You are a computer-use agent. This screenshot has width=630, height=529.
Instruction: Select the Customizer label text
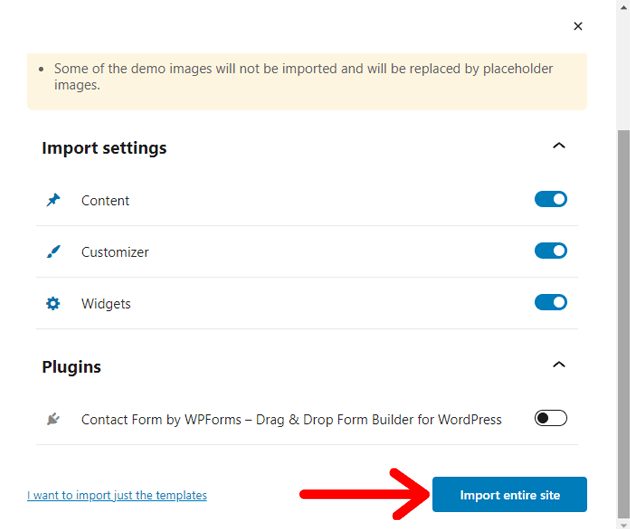[115, 253]
